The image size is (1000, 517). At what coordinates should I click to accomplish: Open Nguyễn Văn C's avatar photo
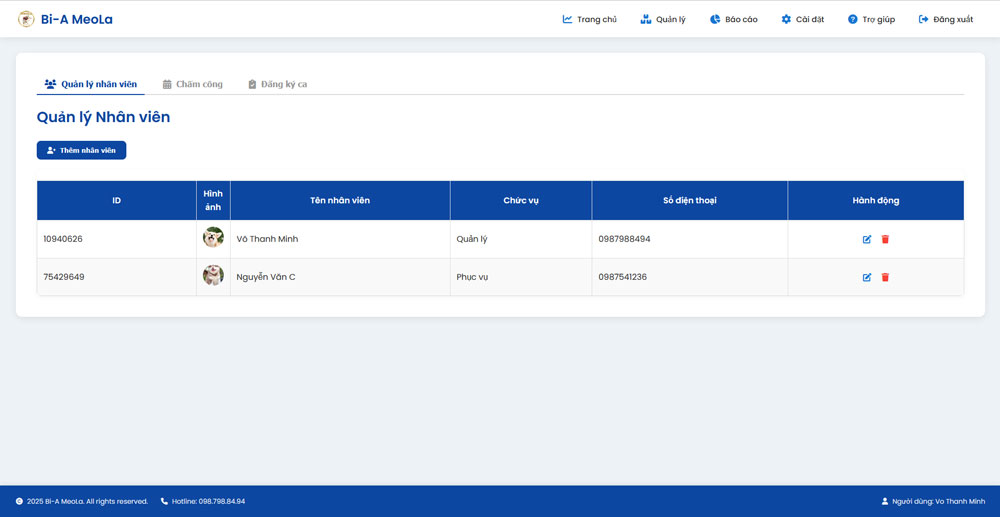[x=213, y=276]
